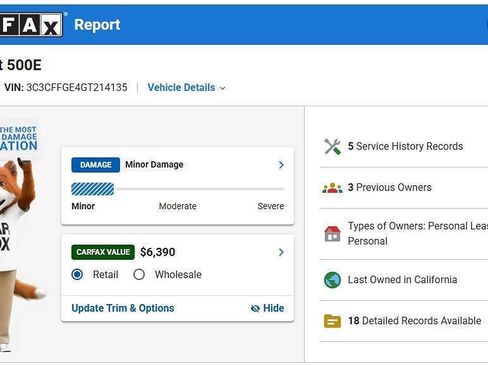
Task: Click the Types of Owners text
Action: point(418,233)
